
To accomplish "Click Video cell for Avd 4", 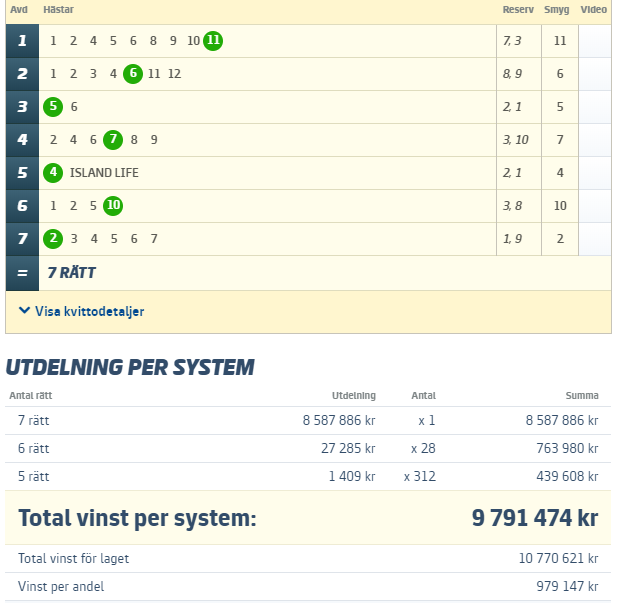I will pos(595,140).
